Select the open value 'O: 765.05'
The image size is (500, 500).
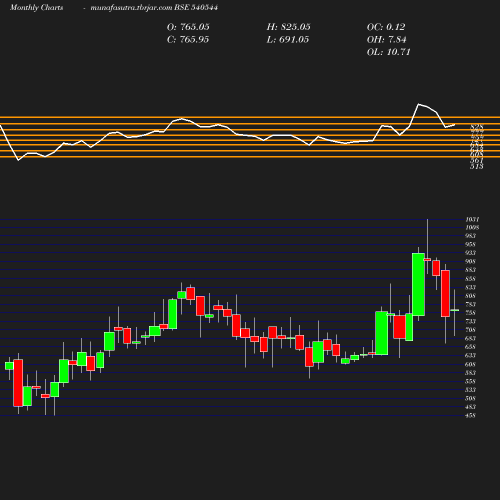coord(188,27)
